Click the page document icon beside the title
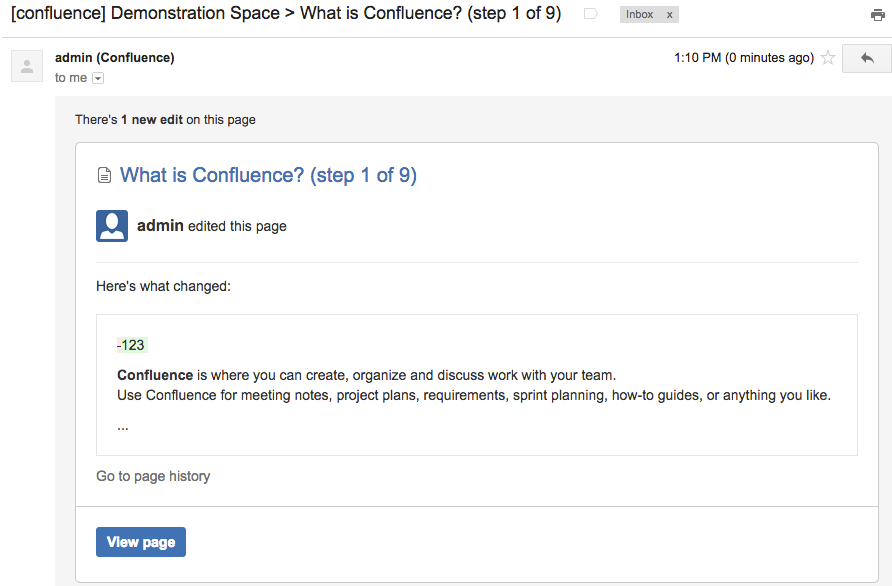 (x=104, y=176)
